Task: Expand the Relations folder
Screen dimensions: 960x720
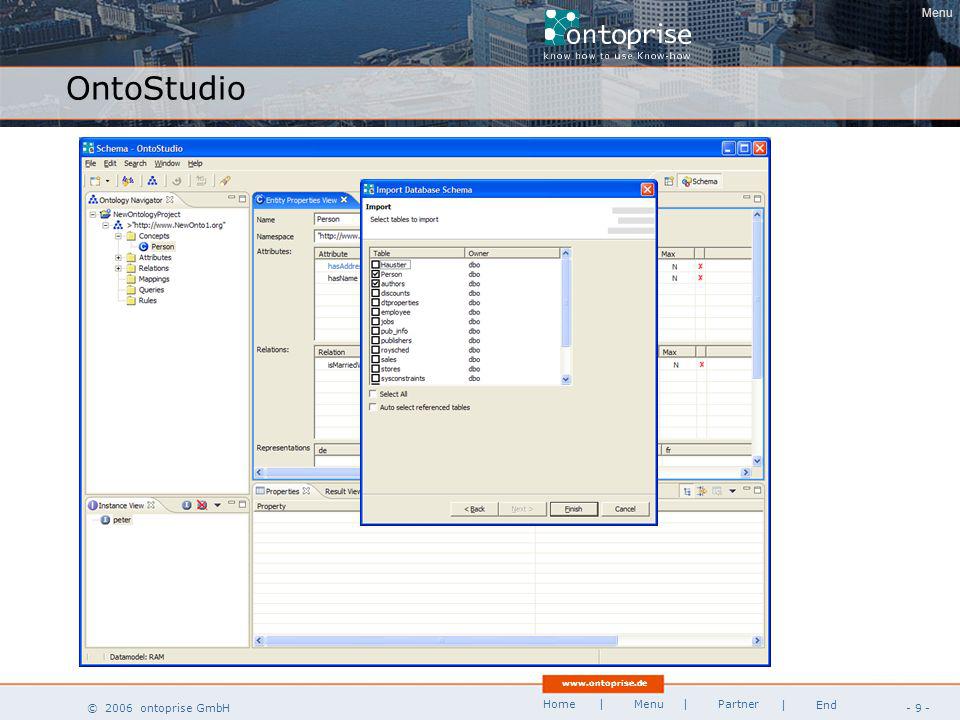Action: pos(118,268)
